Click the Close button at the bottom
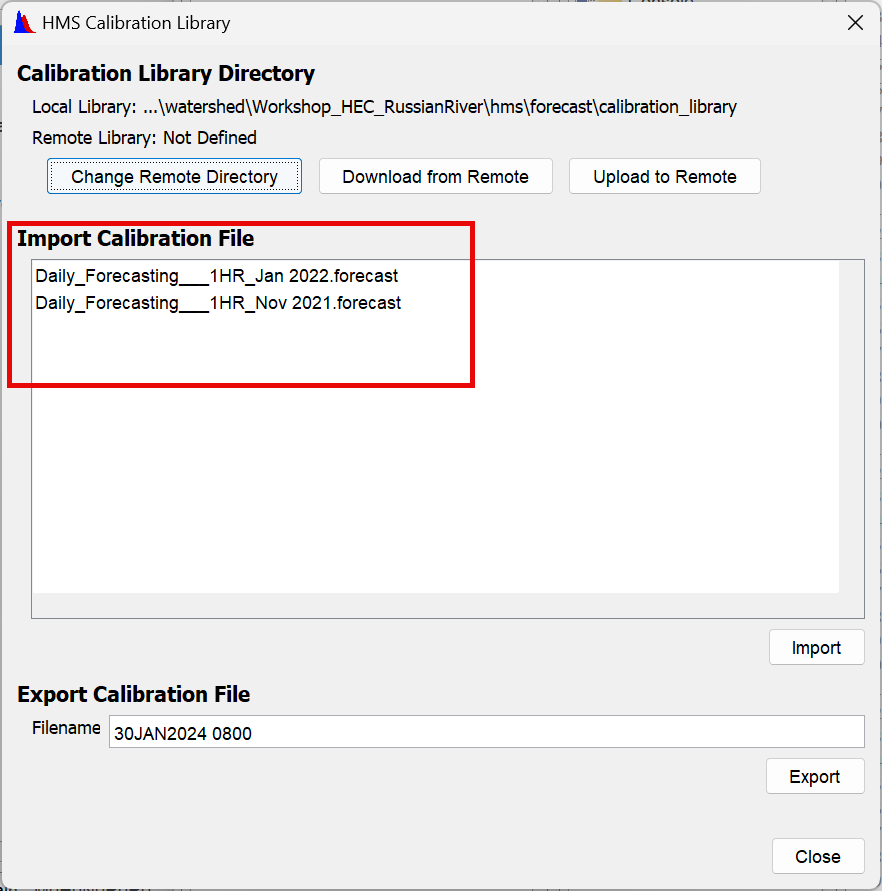Image resolution: width=882 pixels, height=891 pixels. [x=817, y=856]
